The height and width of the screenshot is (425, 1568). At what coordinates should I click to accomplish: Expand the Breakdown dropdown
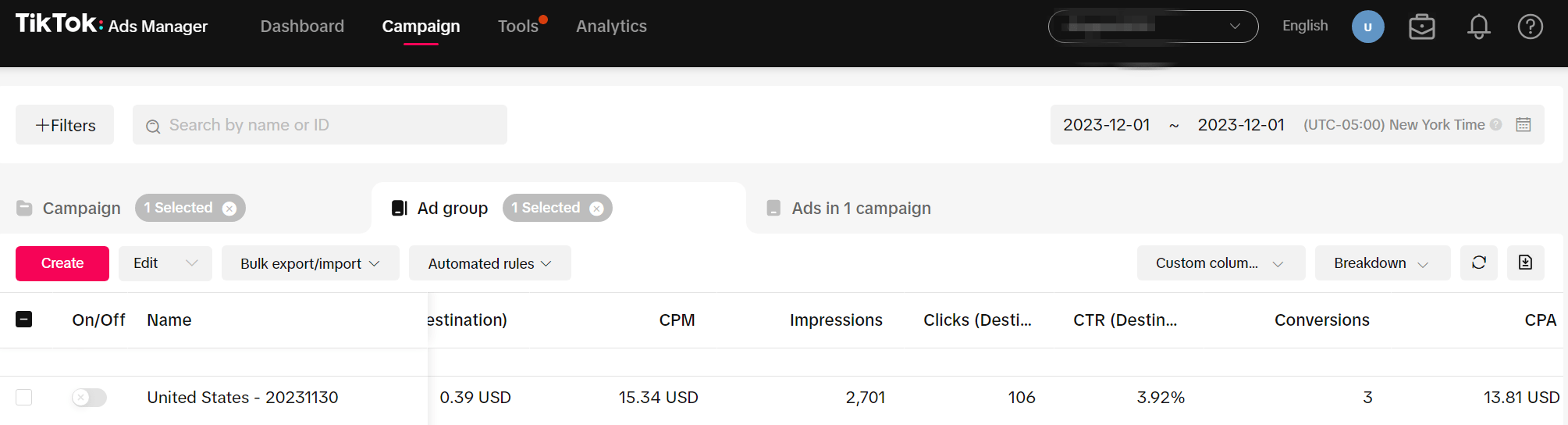pos(1381,263)
